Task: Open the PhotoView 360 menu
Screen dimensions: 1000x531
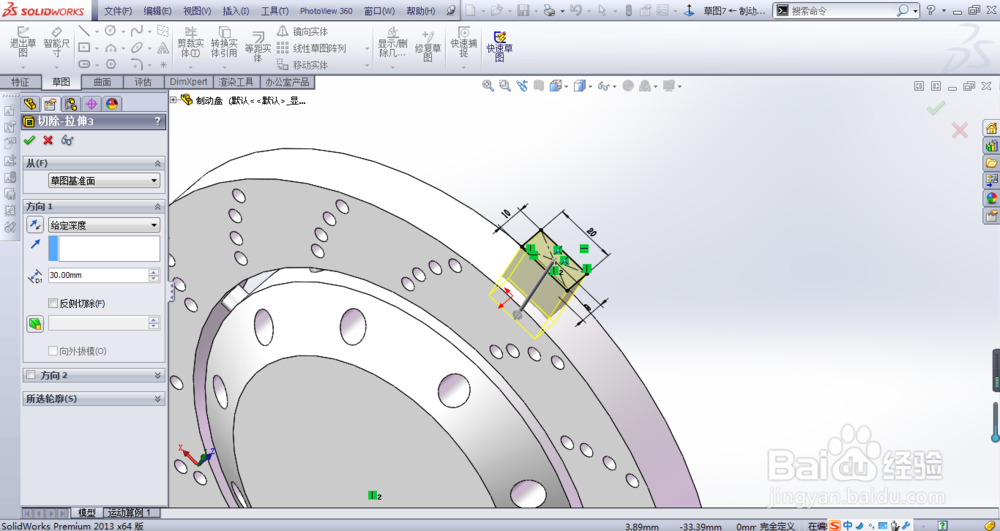Action: tap(326, 11)
